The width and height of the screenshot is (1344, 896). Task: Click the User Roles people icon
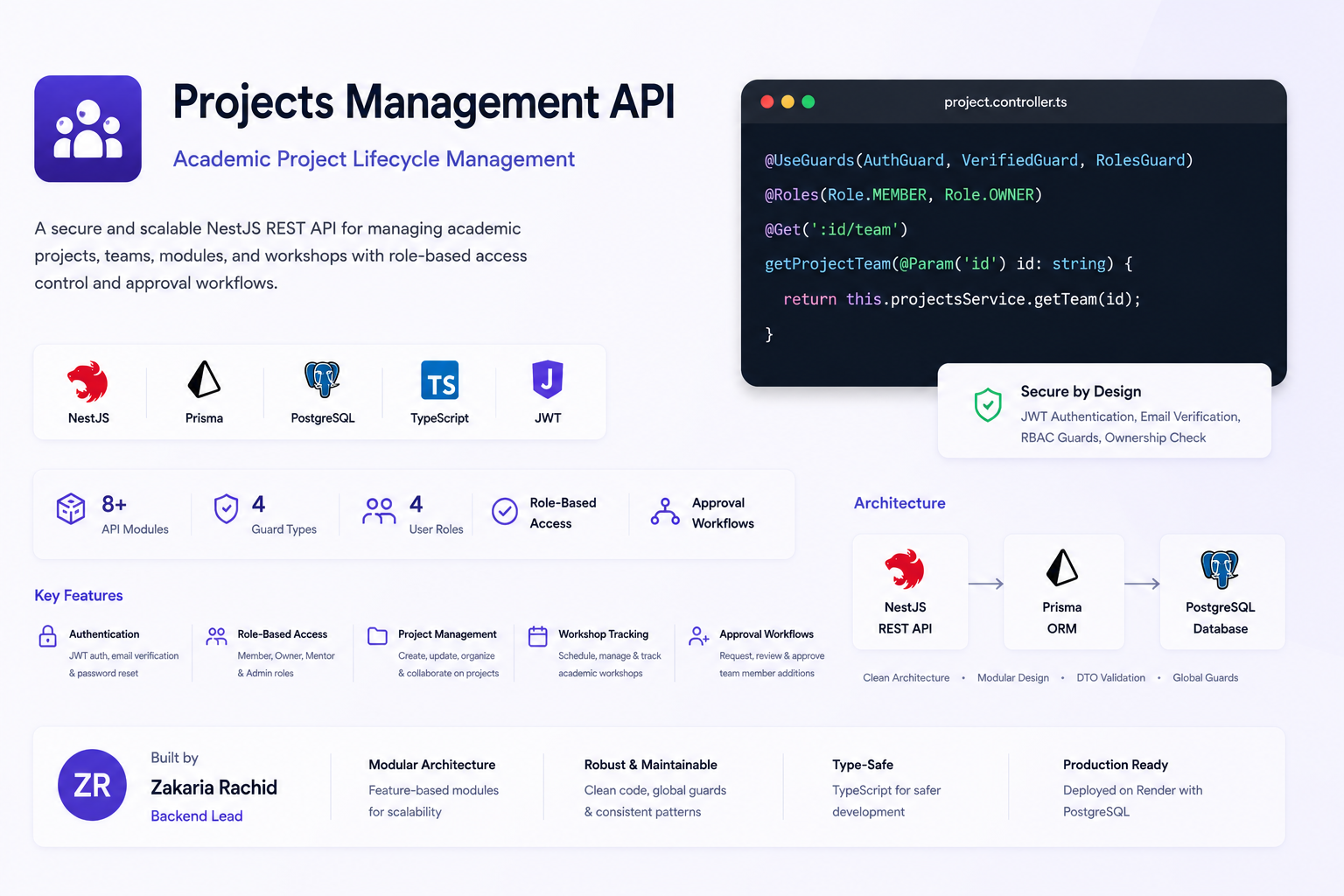click(x=379, y=510)
